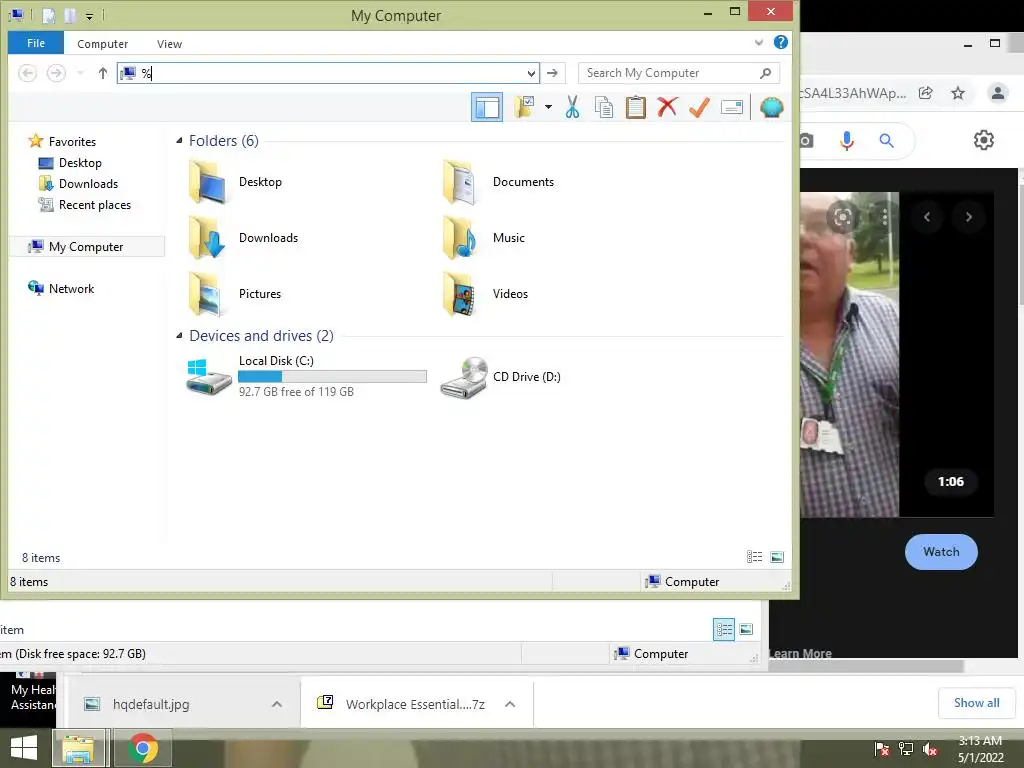
Task: Go forward with the Forward arrow
Action: (x=56, y=73)
